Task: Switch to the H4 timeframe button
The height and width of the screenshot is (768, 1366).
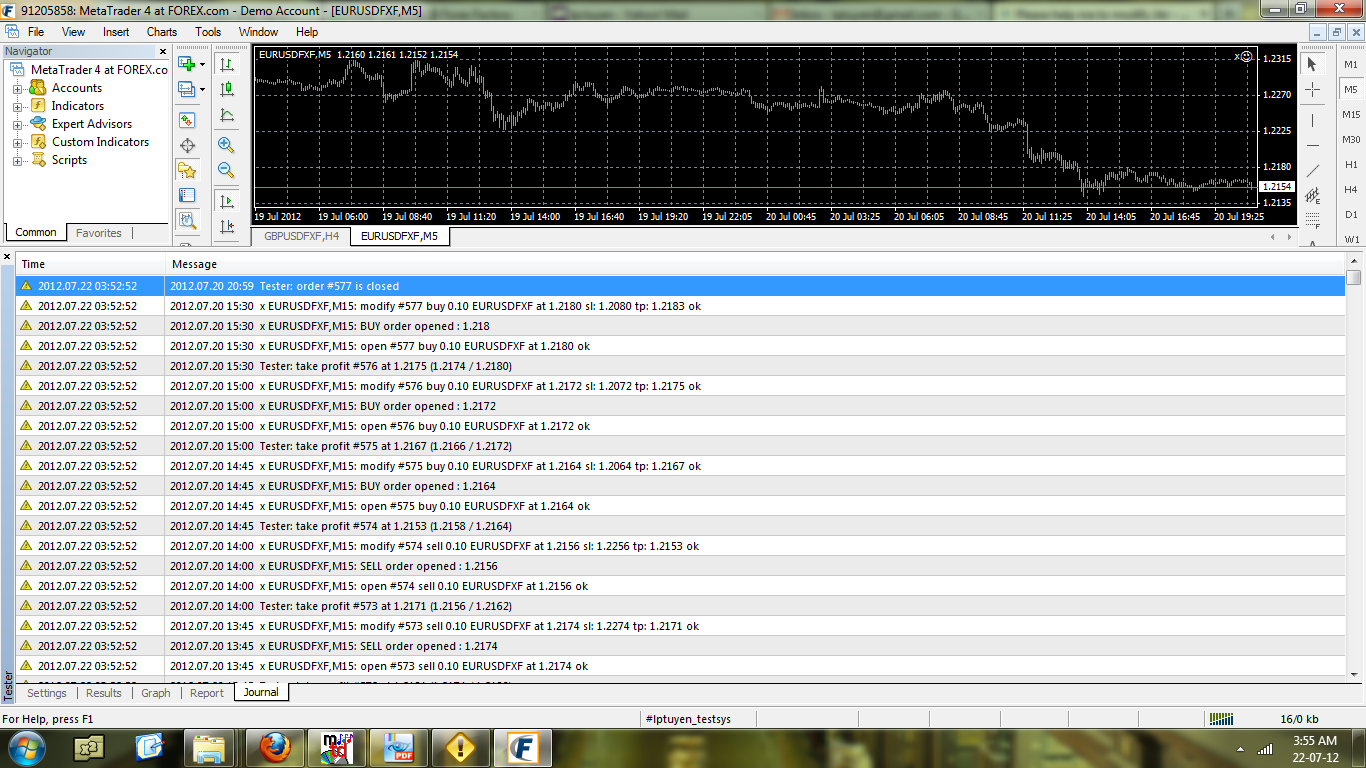Action: click(x=1351, y=189)
